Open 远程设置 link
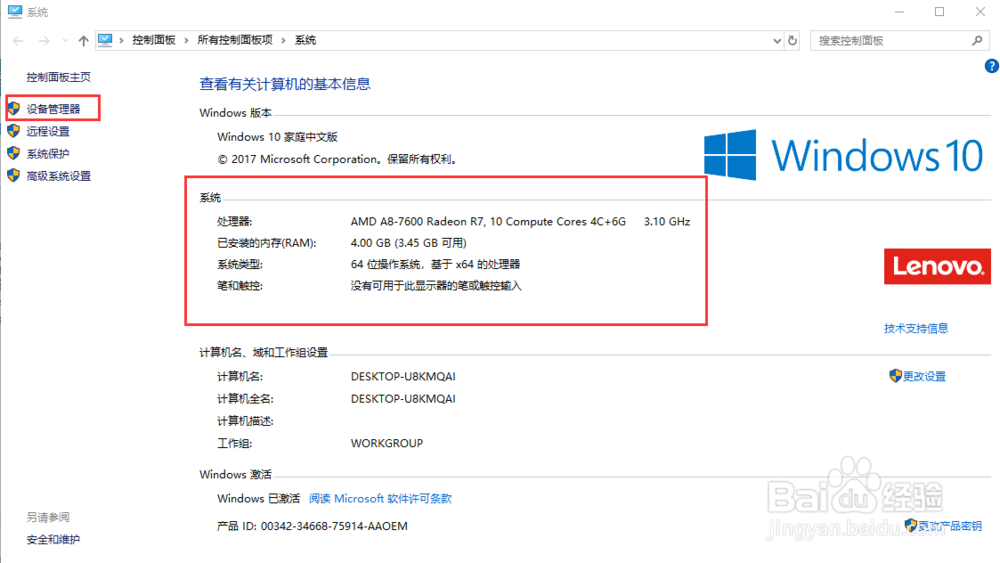1000x563 pixels. [48, 131]
